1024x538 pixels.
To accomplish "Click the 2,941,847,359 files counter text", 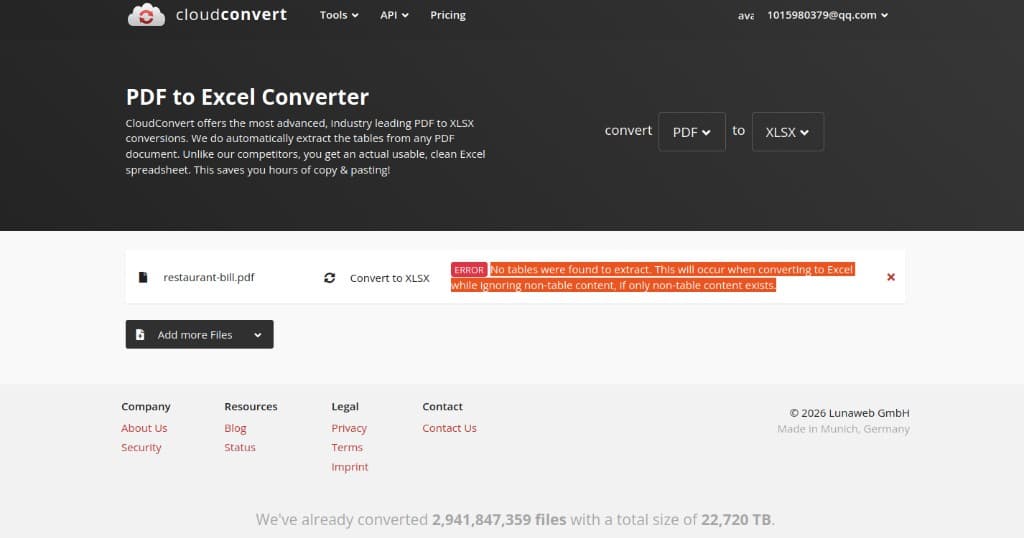I will [x=499, y=520].
